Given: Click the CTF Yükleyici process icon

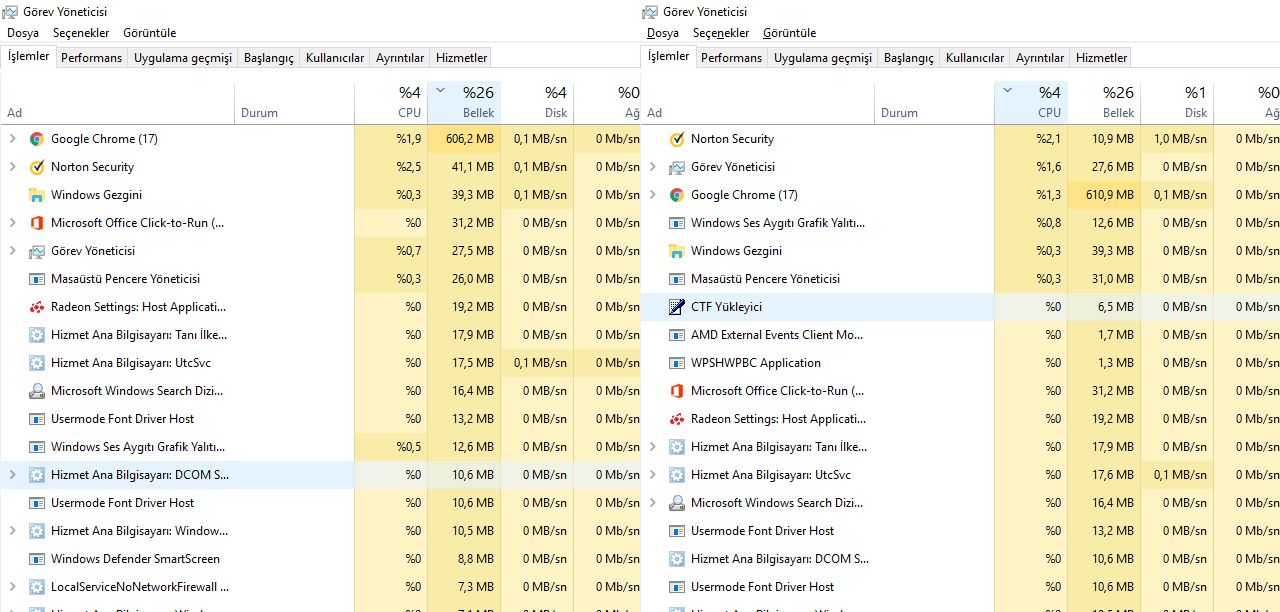Looking at the screenshot, I should [x=677, y=307].
